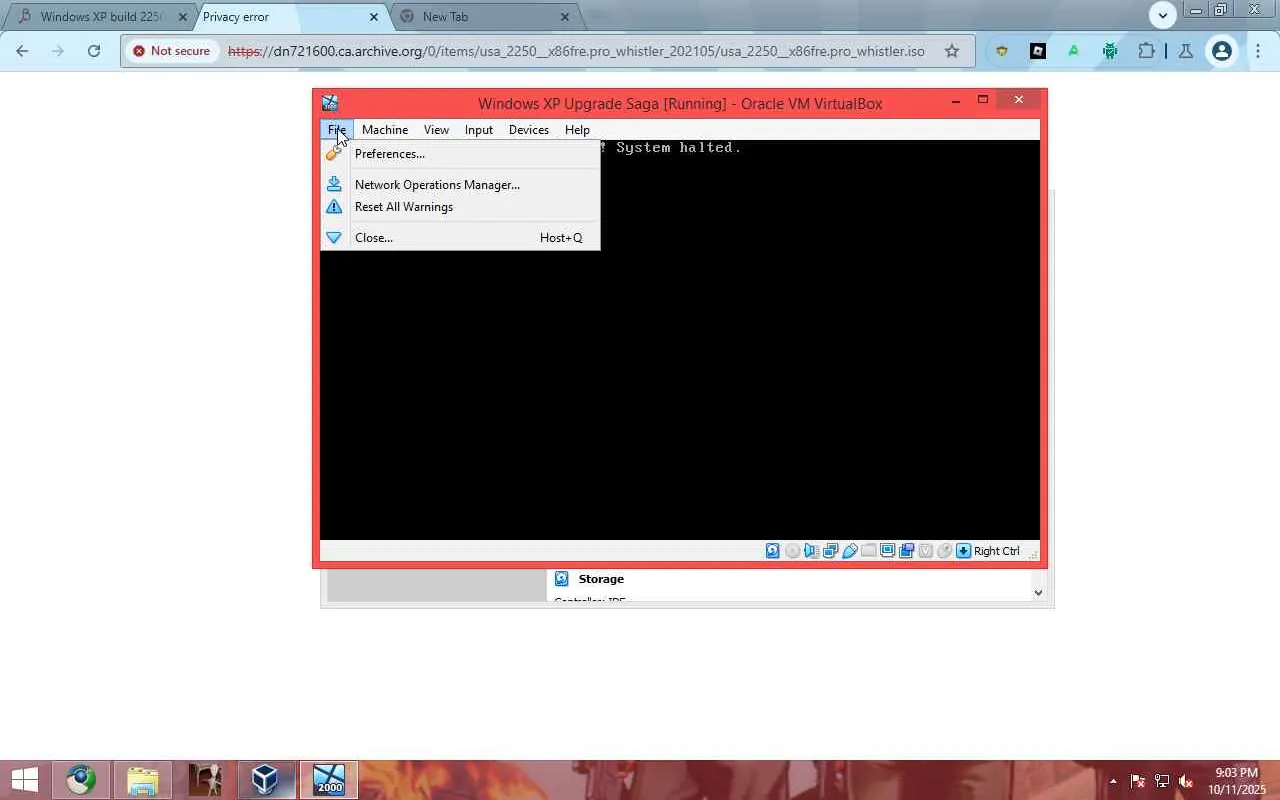This screenshot has height=800, width=1280.
Task: Open the Chrome tab search dropdown
Action: pos(1162,15)
